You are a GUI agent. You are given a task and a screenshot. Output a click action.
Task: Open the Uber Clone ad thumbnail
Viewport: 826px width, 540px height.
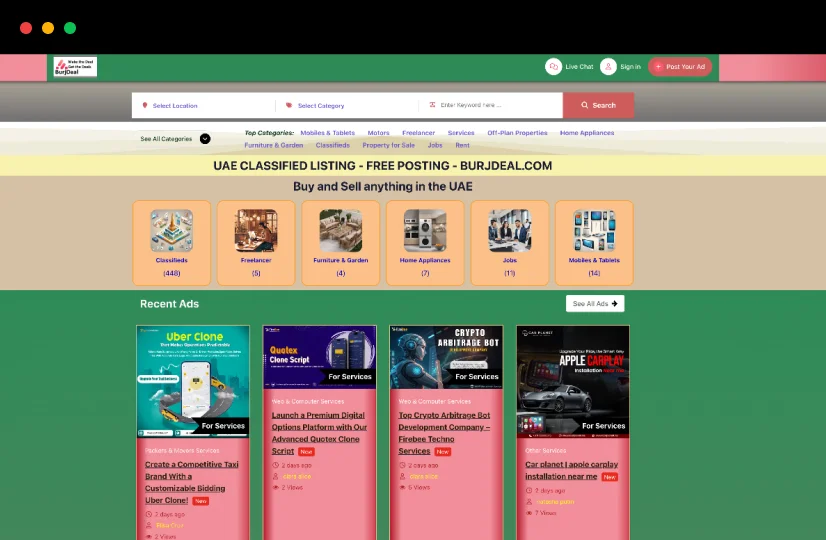pyautogui.click(x=193, y=382)
